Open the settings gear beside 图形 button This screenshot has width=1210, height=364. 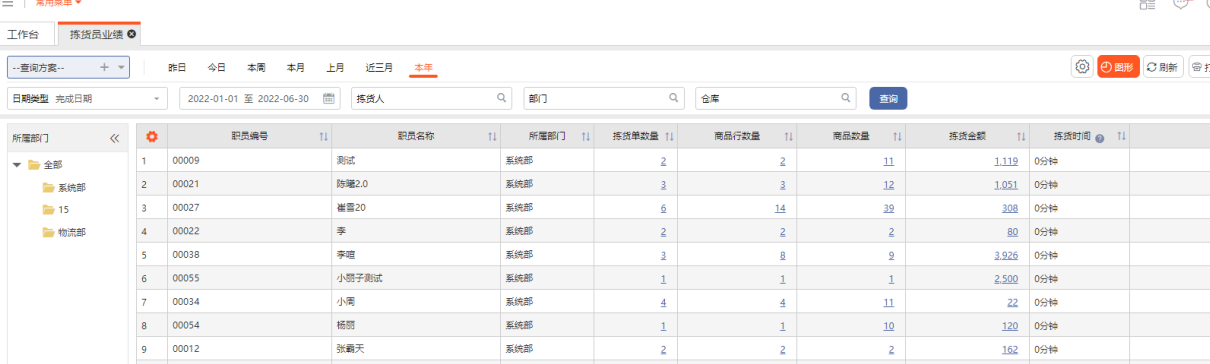click(x=1082, y=67)
